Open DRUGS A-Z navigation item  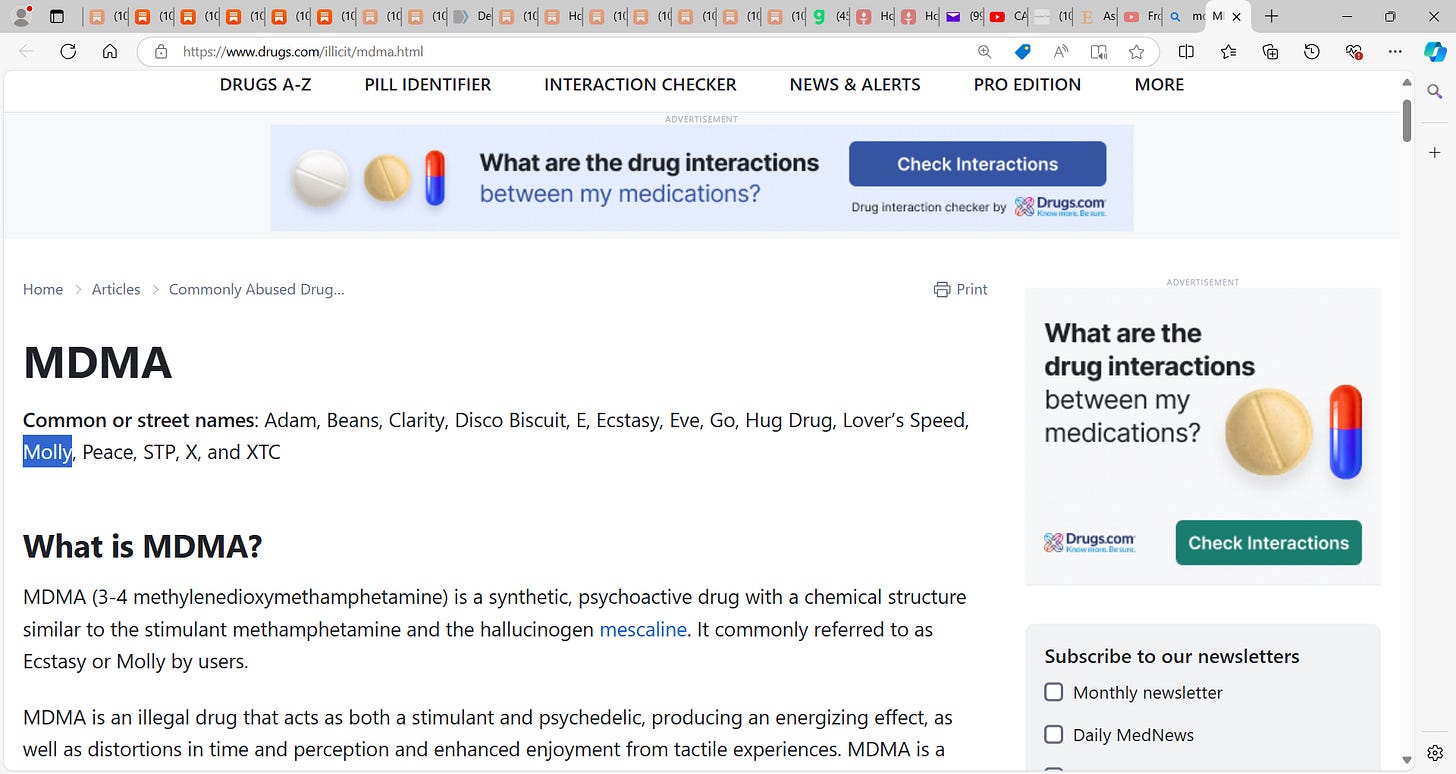[265, 85]
